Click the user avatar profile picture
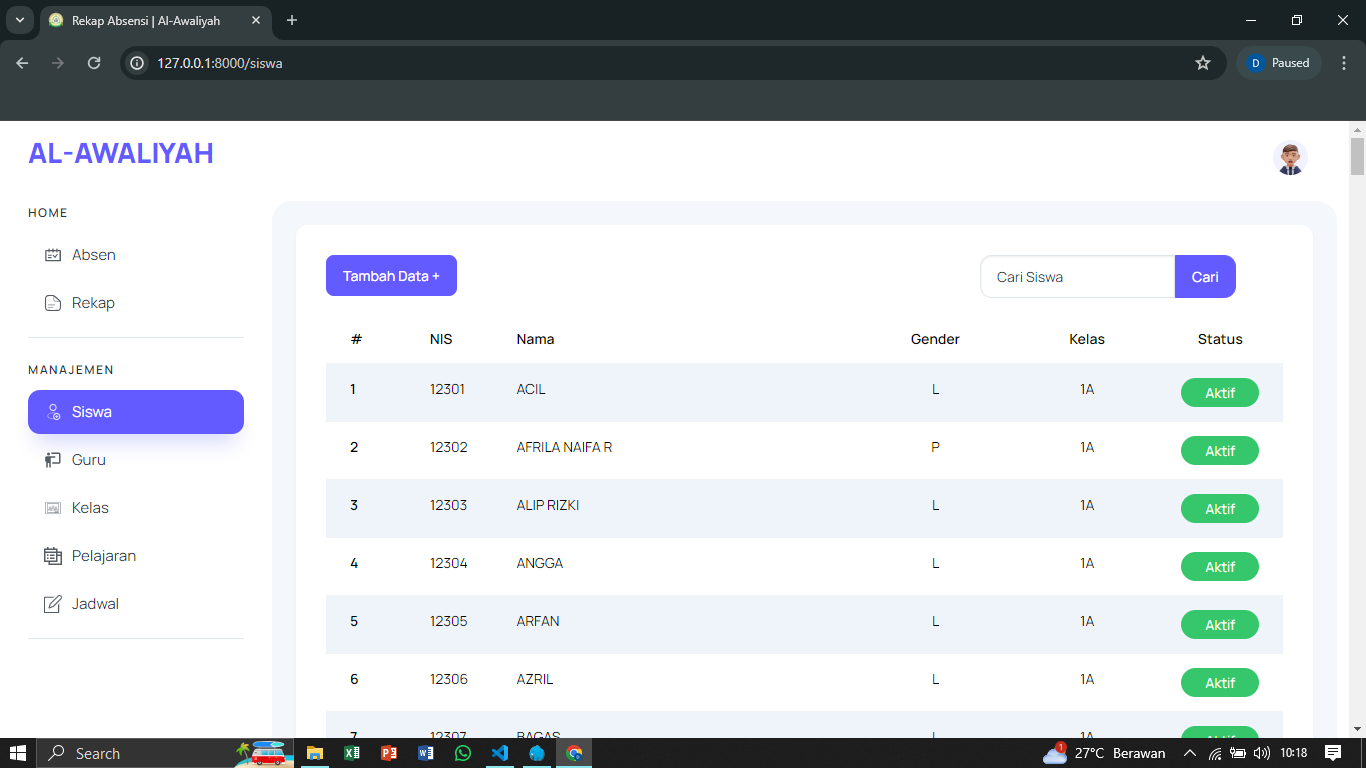Viewport: 1366px width, 768px height. click(1290, 158)
